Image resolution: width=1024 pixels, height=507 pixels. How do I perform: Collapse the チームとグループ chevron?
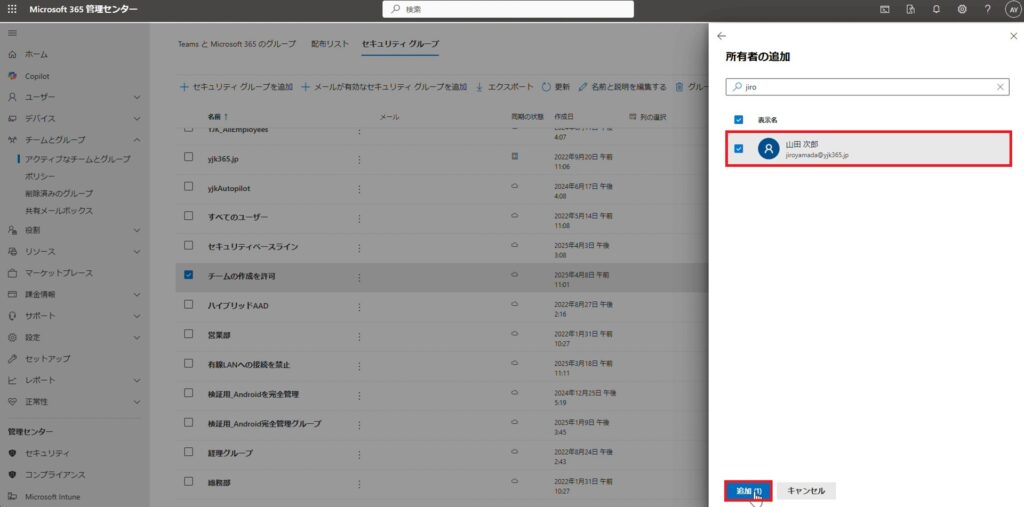pos(137,140)
